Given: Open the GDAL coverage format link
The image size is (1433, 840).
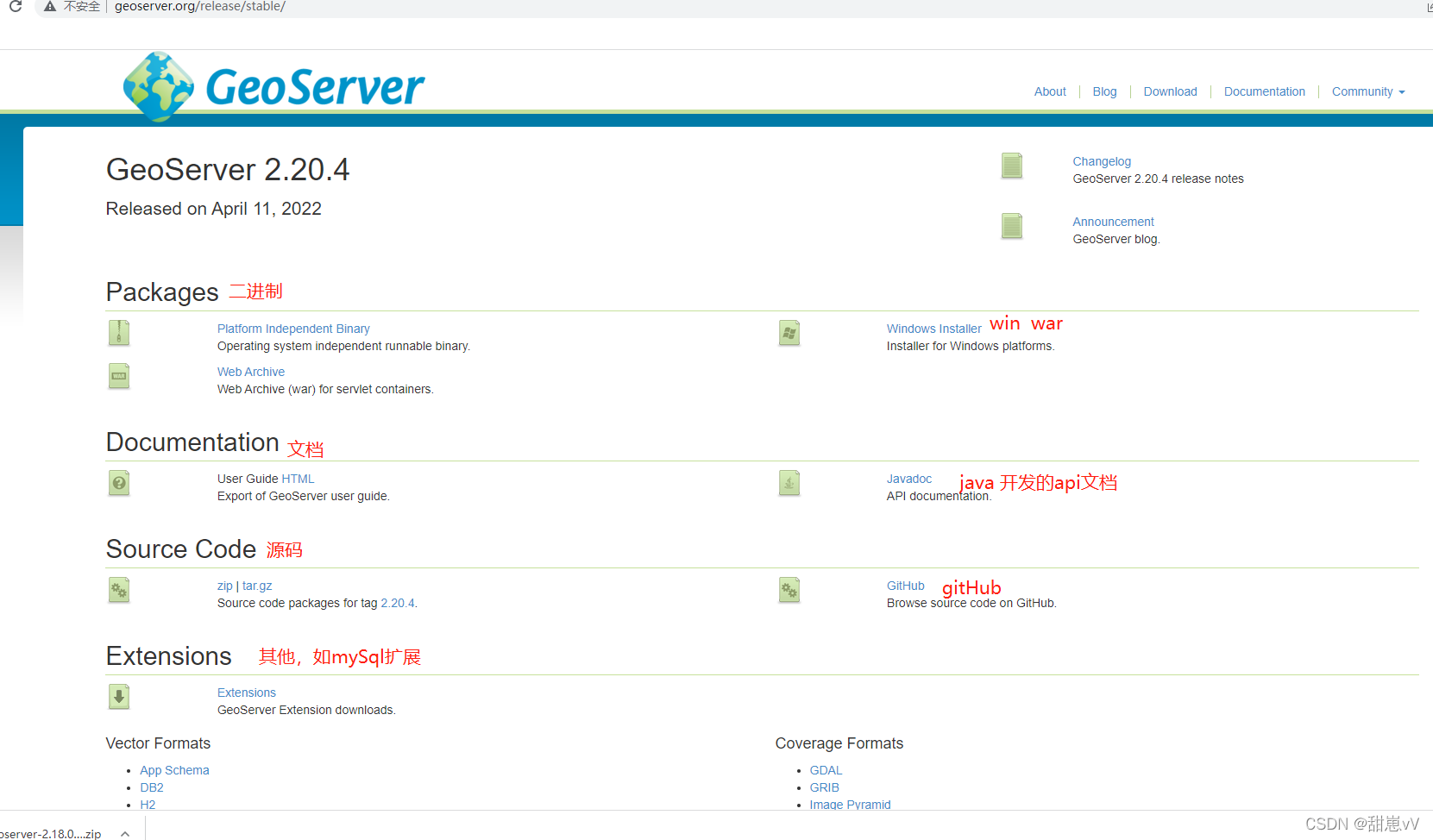Looking at the screenshot, I should 826,770.
